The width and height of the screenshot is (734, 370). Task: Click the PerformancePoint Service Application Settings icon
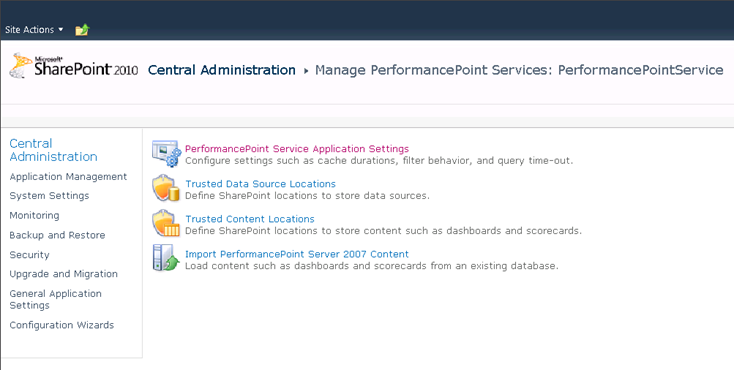coord(166,154)
